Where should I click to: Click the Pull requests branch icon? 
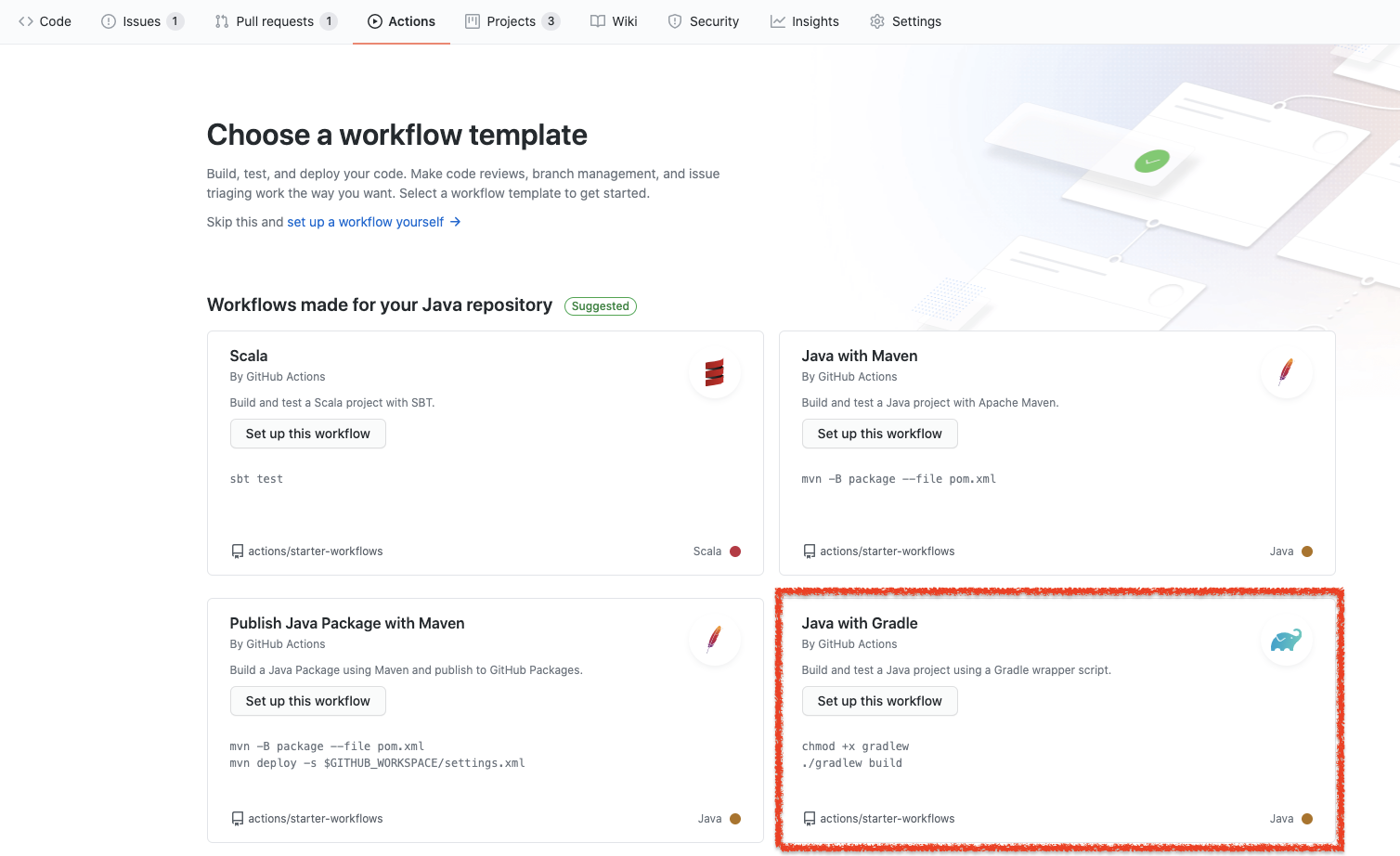[222, 21]
